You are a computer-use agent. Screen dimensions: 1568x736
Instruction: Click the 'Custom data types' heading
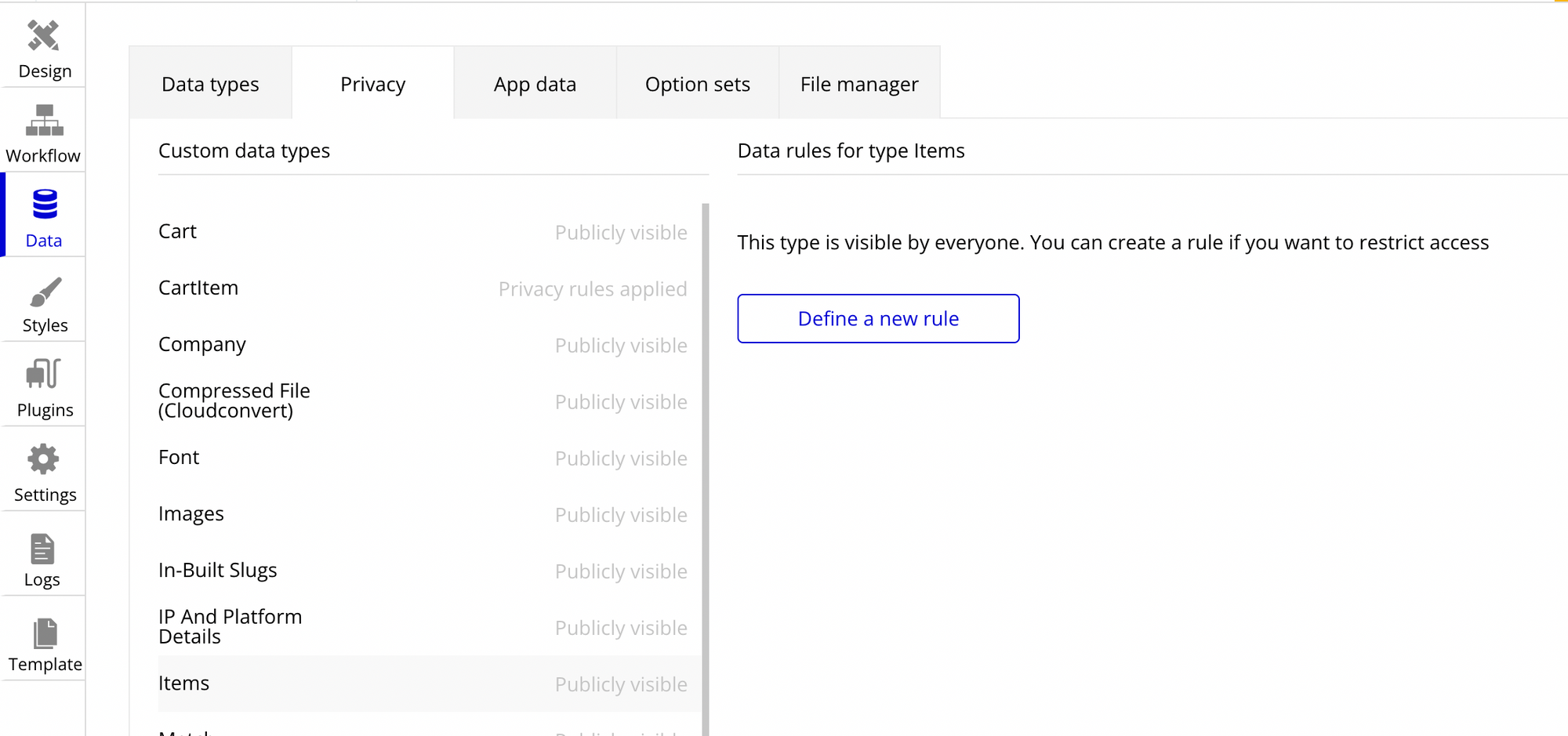click(x=244, y=150)
